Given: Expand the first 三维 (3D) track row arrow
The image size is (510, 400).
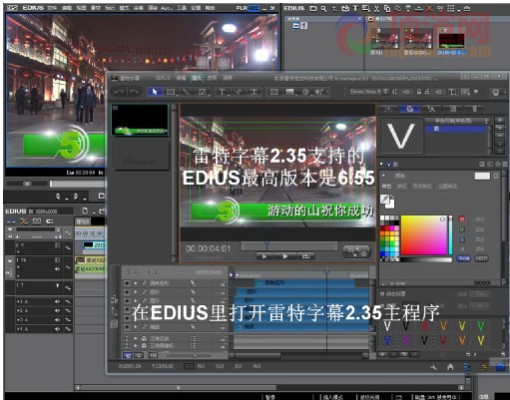Looking at the screenshot, I should pos(136,338).
